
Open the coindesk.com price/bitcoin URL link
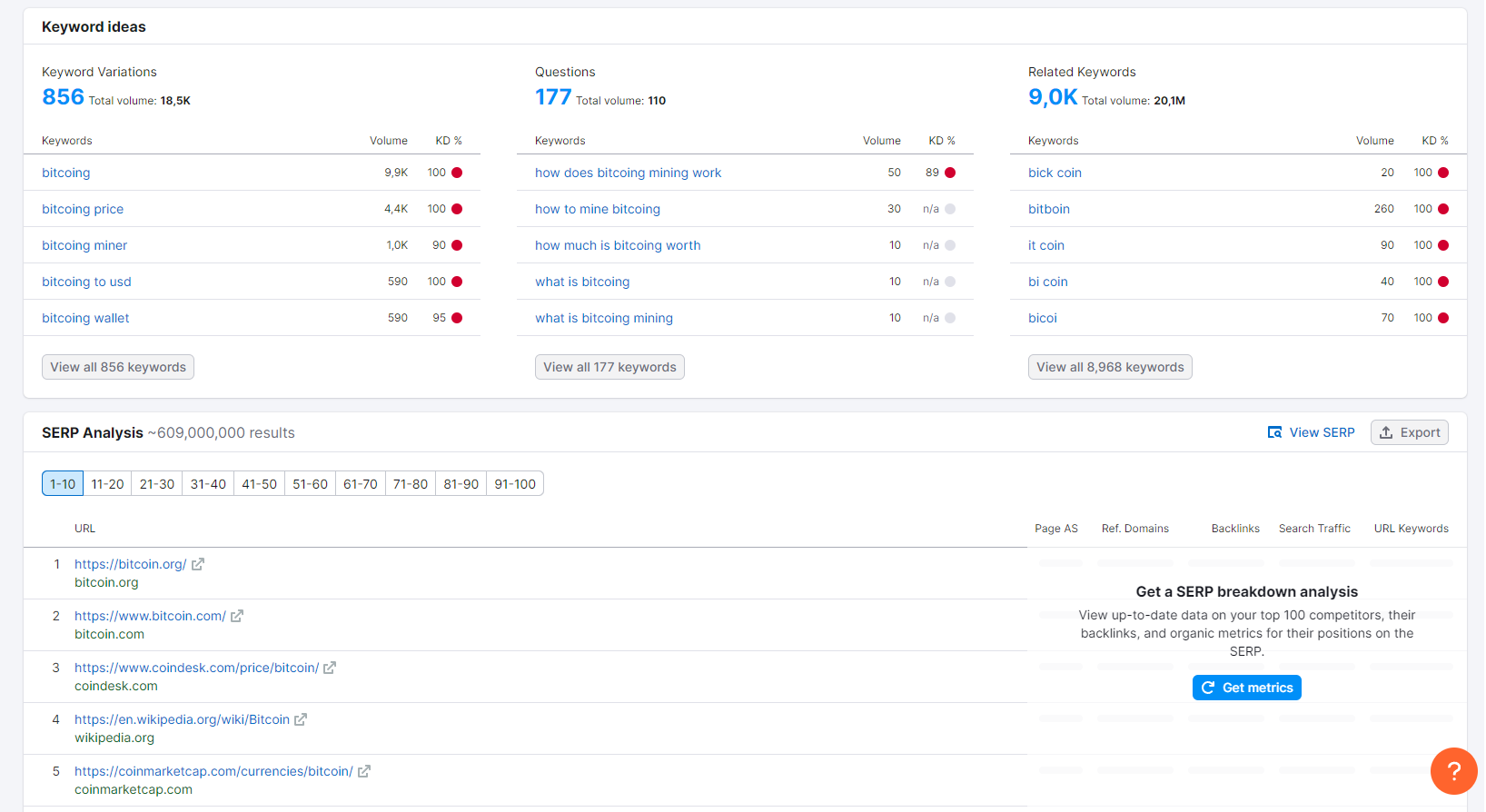pyautogui.click(x=197, y=668)
